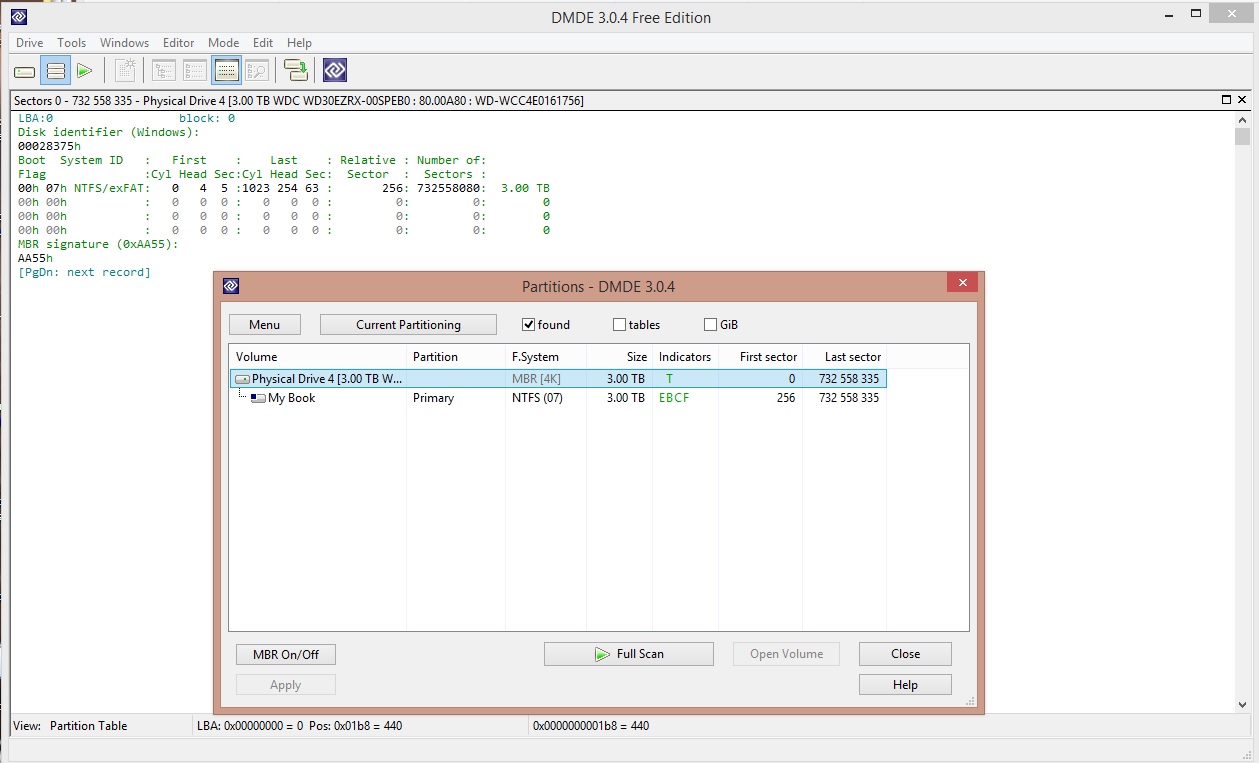This screenshot has width=1259, height=763.
Task: Sort by the Volume column header
Action: (318, 357)
